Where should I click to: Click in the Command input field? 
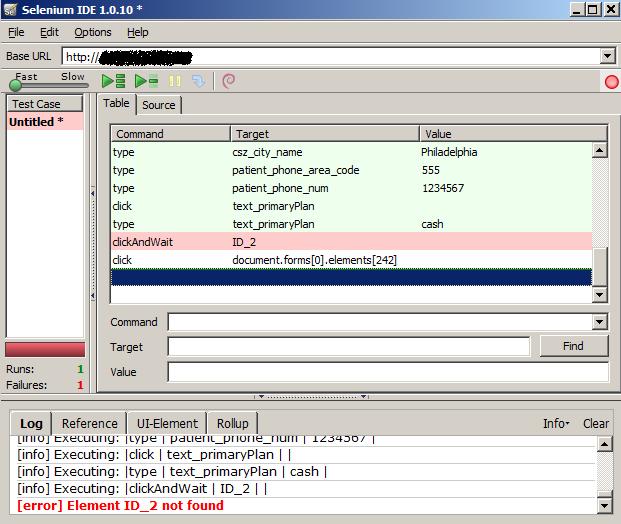[380, 322]
